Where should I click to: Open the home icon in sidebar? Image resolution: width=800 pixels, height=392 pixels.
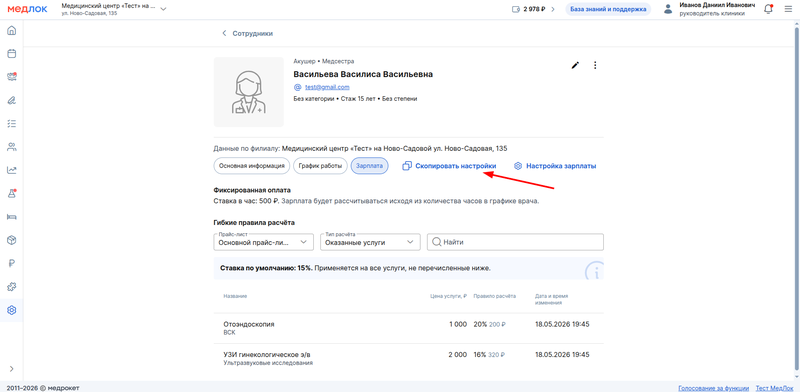pyautogui.click(x=11, y=30)
